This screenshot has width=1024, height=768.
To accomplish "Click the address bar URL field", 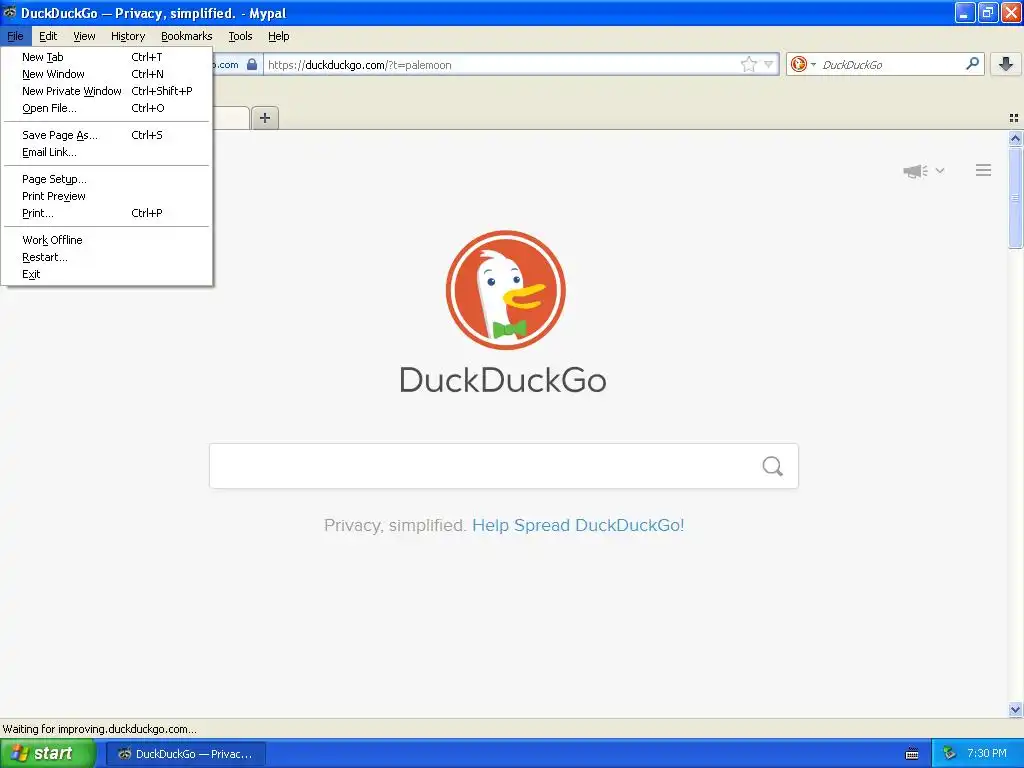I will click(502, 65).
